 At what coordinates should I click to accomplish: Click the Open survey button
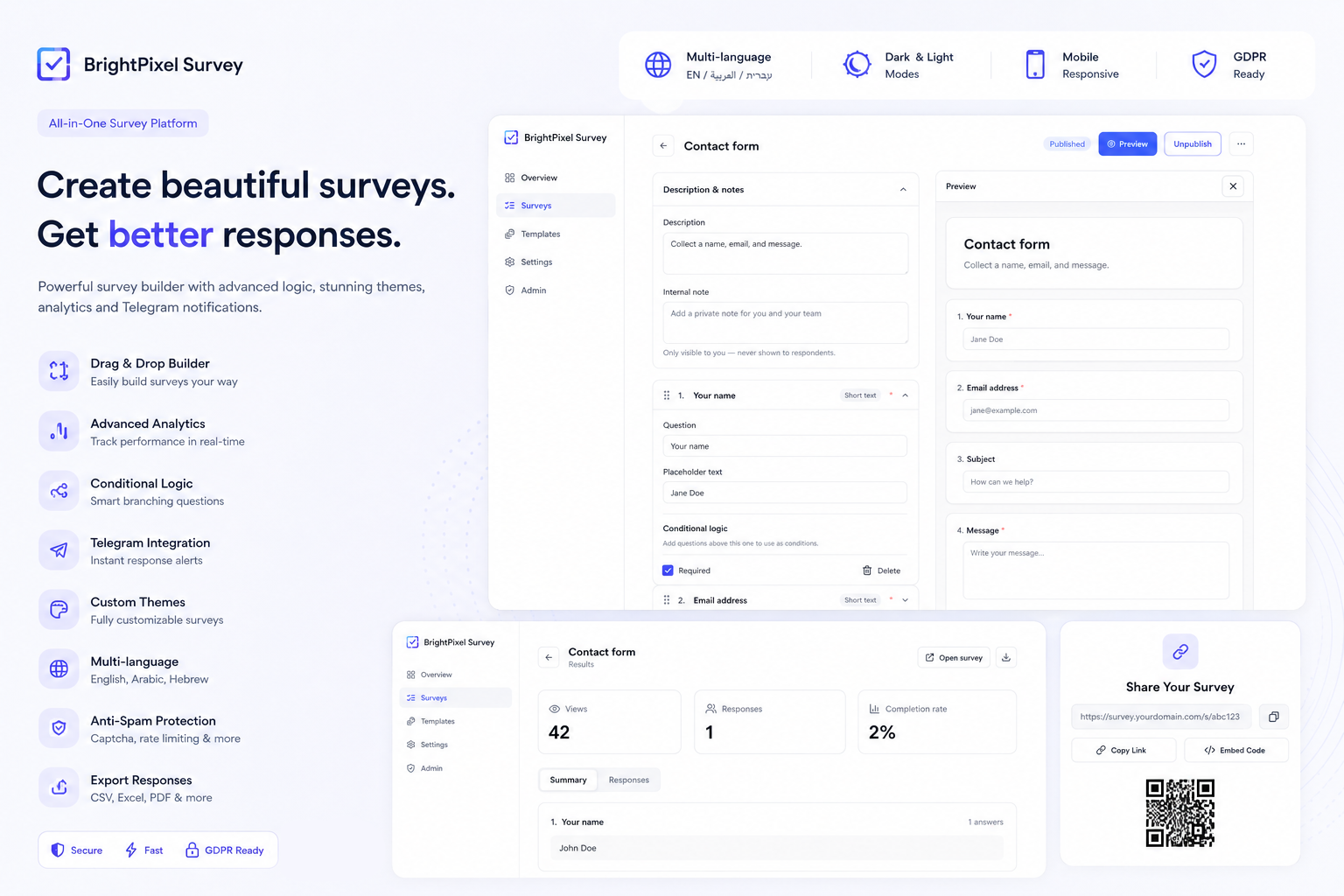(954, 657)
